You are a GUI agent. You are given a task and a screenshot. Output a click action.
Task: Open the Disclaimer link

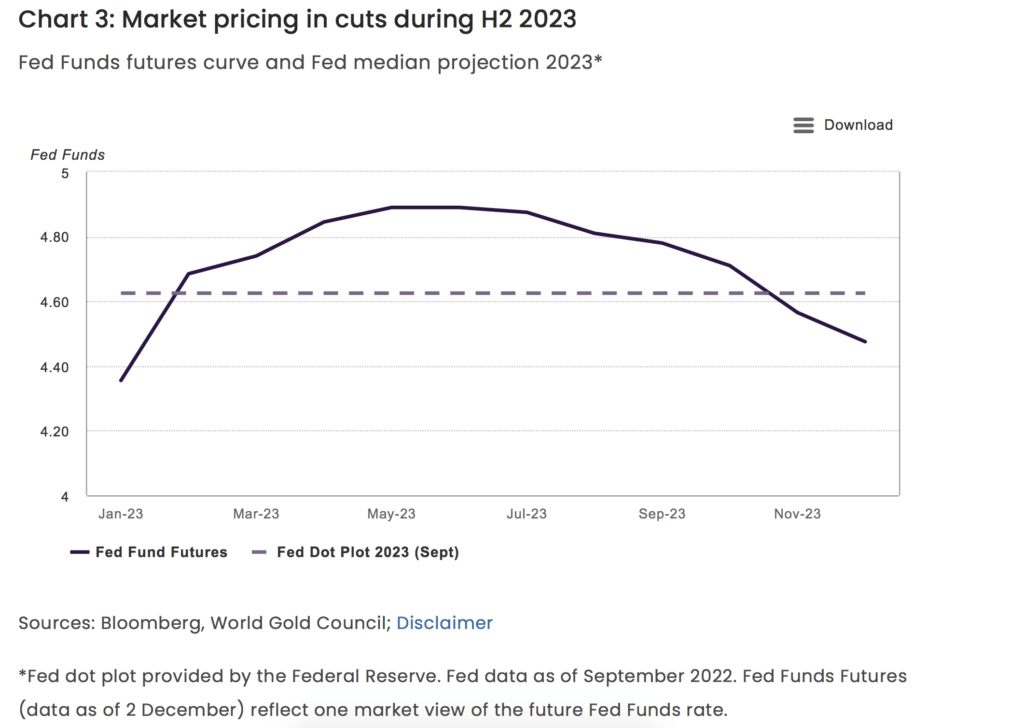click(x=444, y=623)
